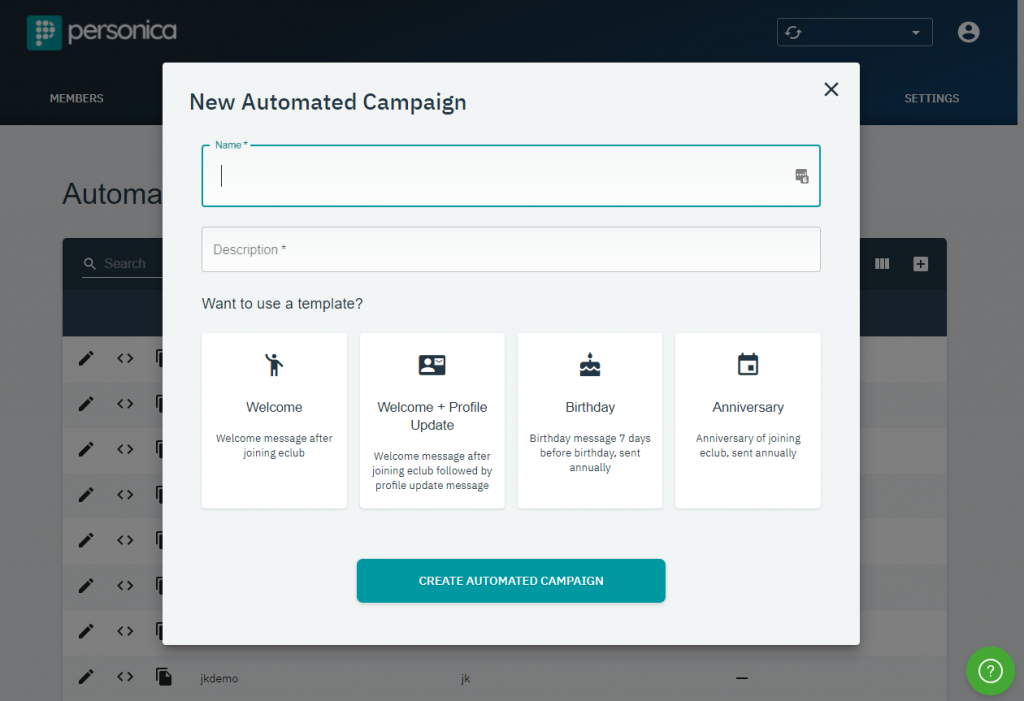This screenshot has width=1024, height=701.
Task: Click the password manager icon in Name field
Action: click(801, 176)
